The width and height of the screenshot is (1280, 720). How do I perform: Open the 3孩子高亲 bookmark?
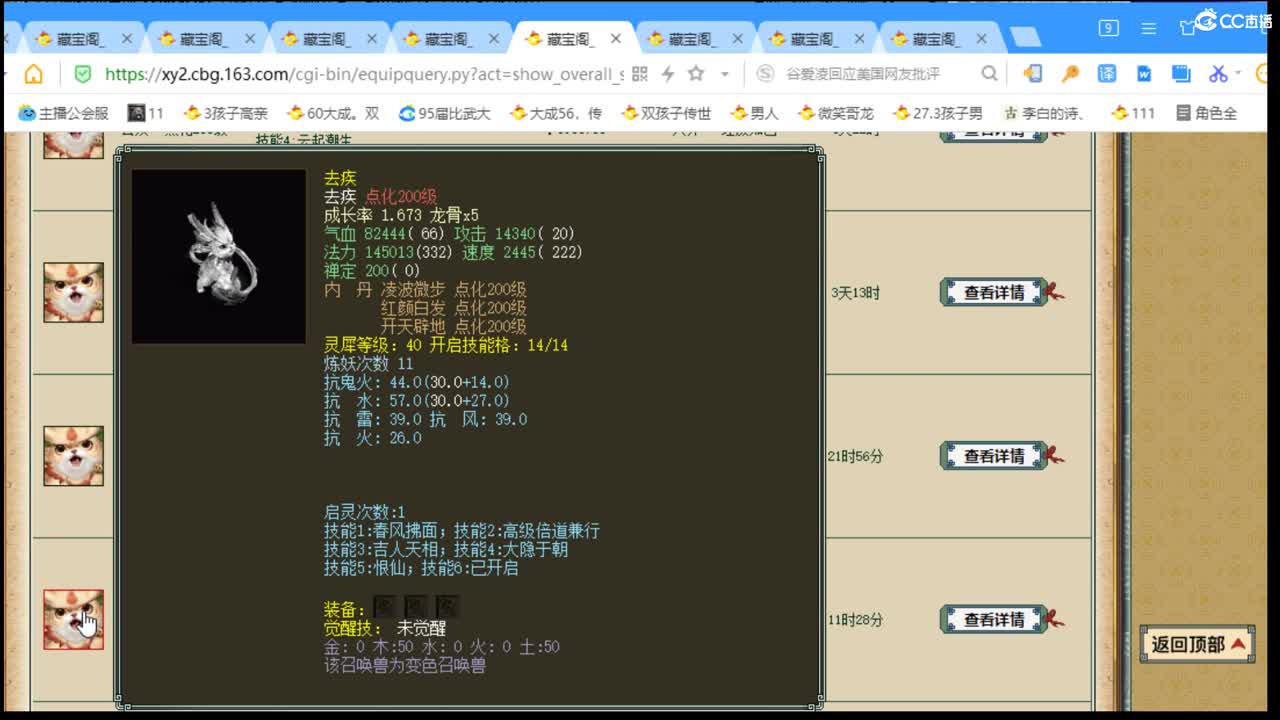(226, 113)
